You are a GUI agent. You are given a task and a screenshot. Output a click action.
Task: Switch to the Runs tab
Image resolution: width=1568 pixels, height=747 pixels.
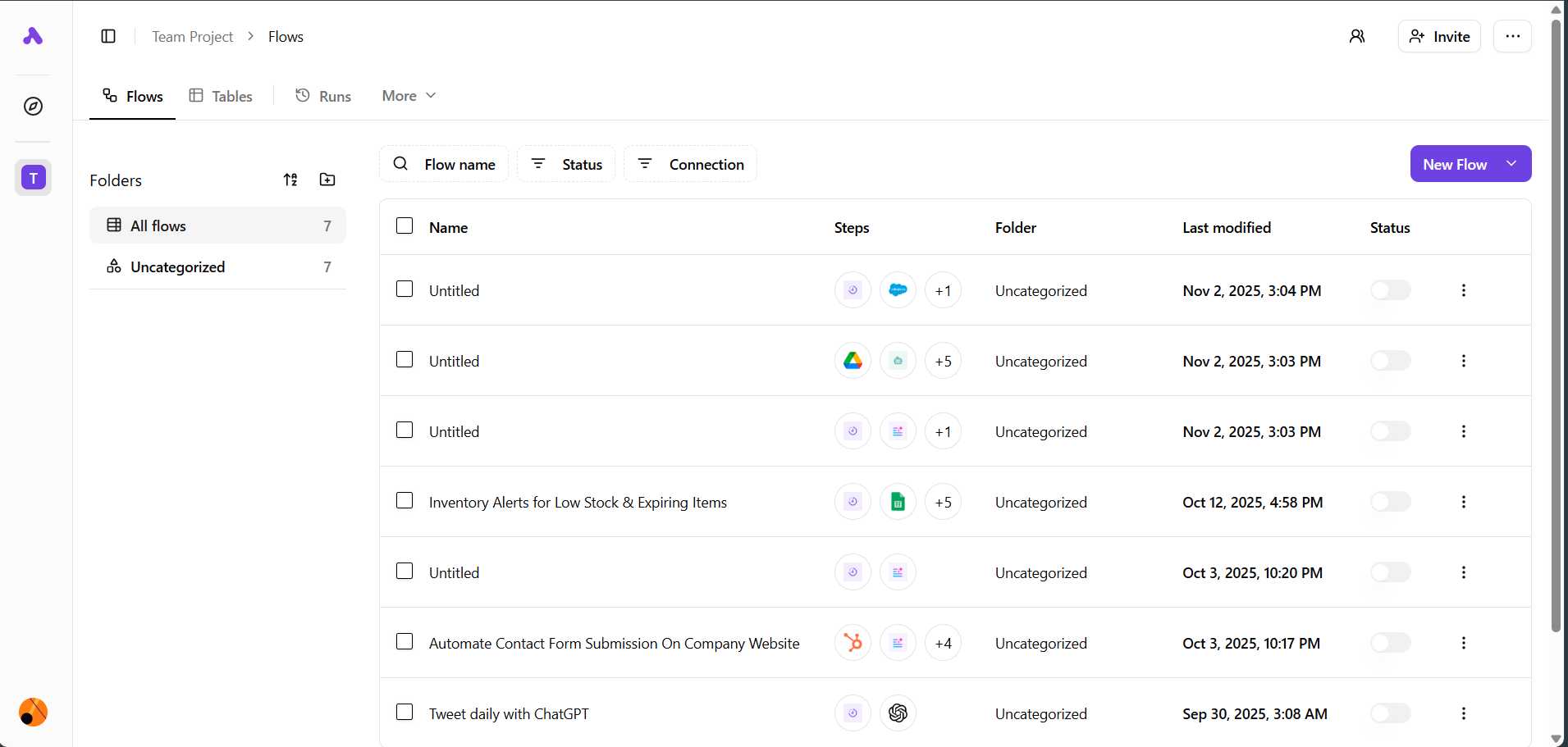coord(323,96)
